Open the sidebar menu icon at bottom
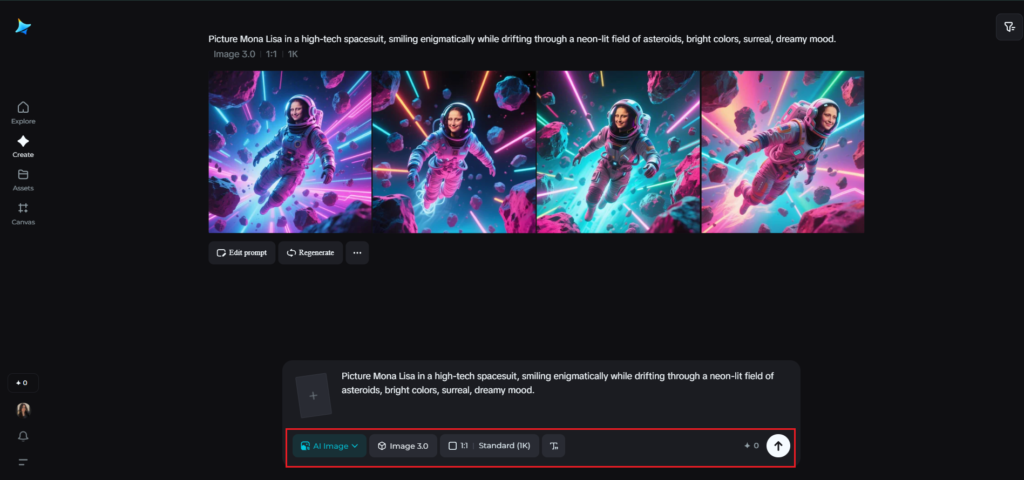 point(23,462)
